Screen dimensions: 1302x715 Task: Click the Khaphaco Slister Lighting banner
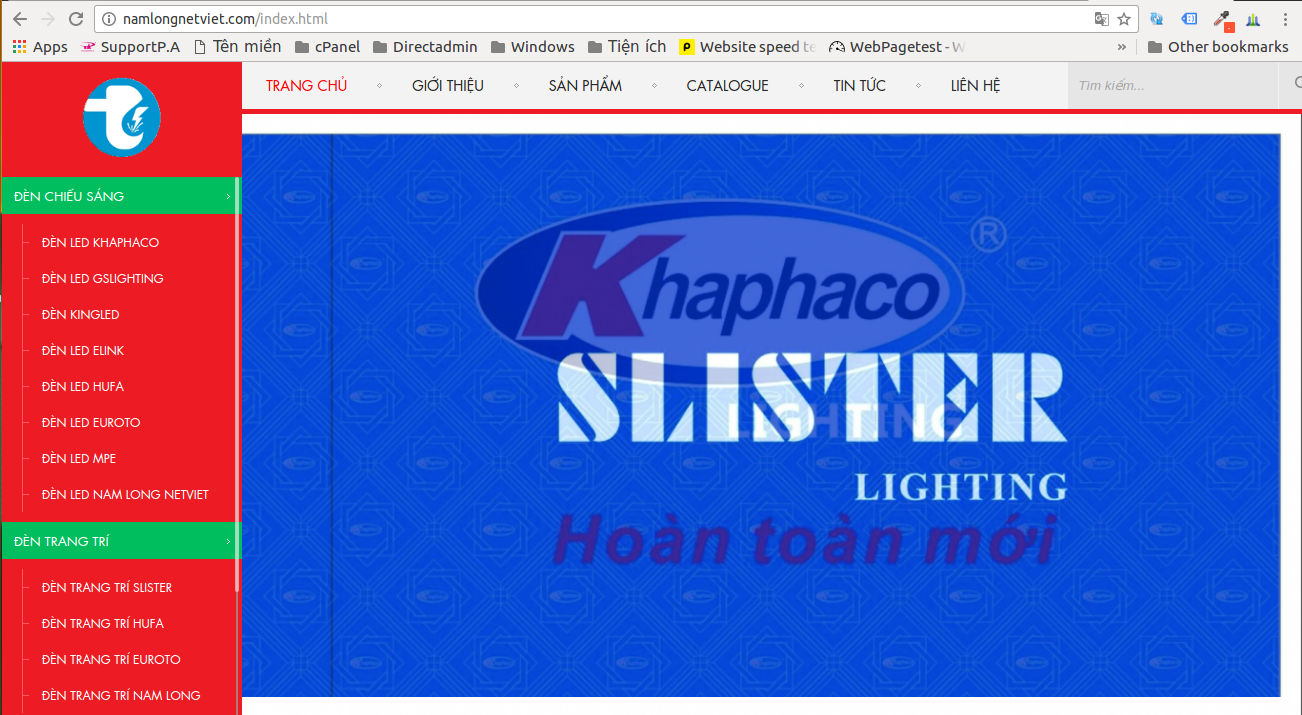(x=761, y=415)
